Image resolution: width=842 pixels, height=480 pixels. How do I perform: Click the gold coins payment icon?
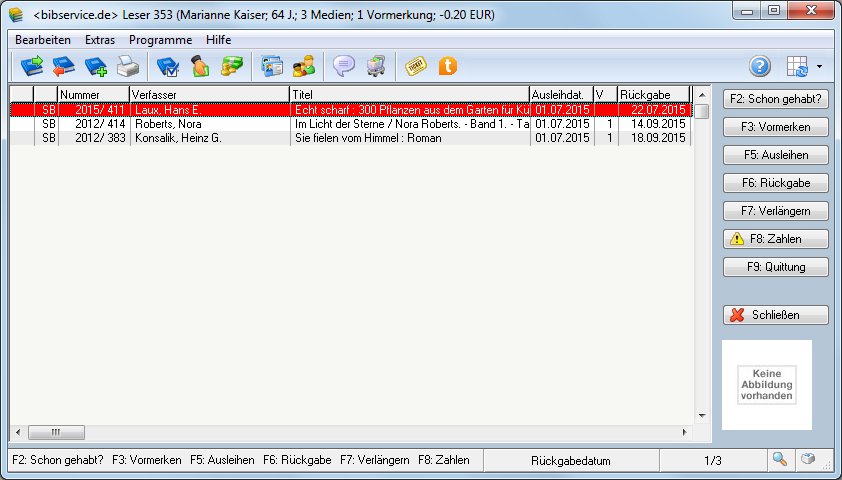click(x=232, y=67)
